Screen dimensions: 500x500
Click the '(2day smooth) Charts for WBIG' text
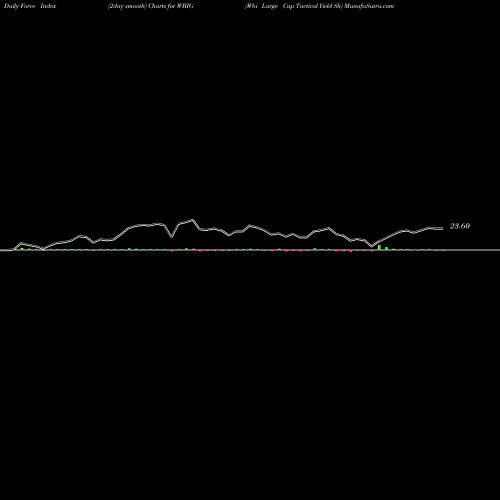tap(151, 6)
